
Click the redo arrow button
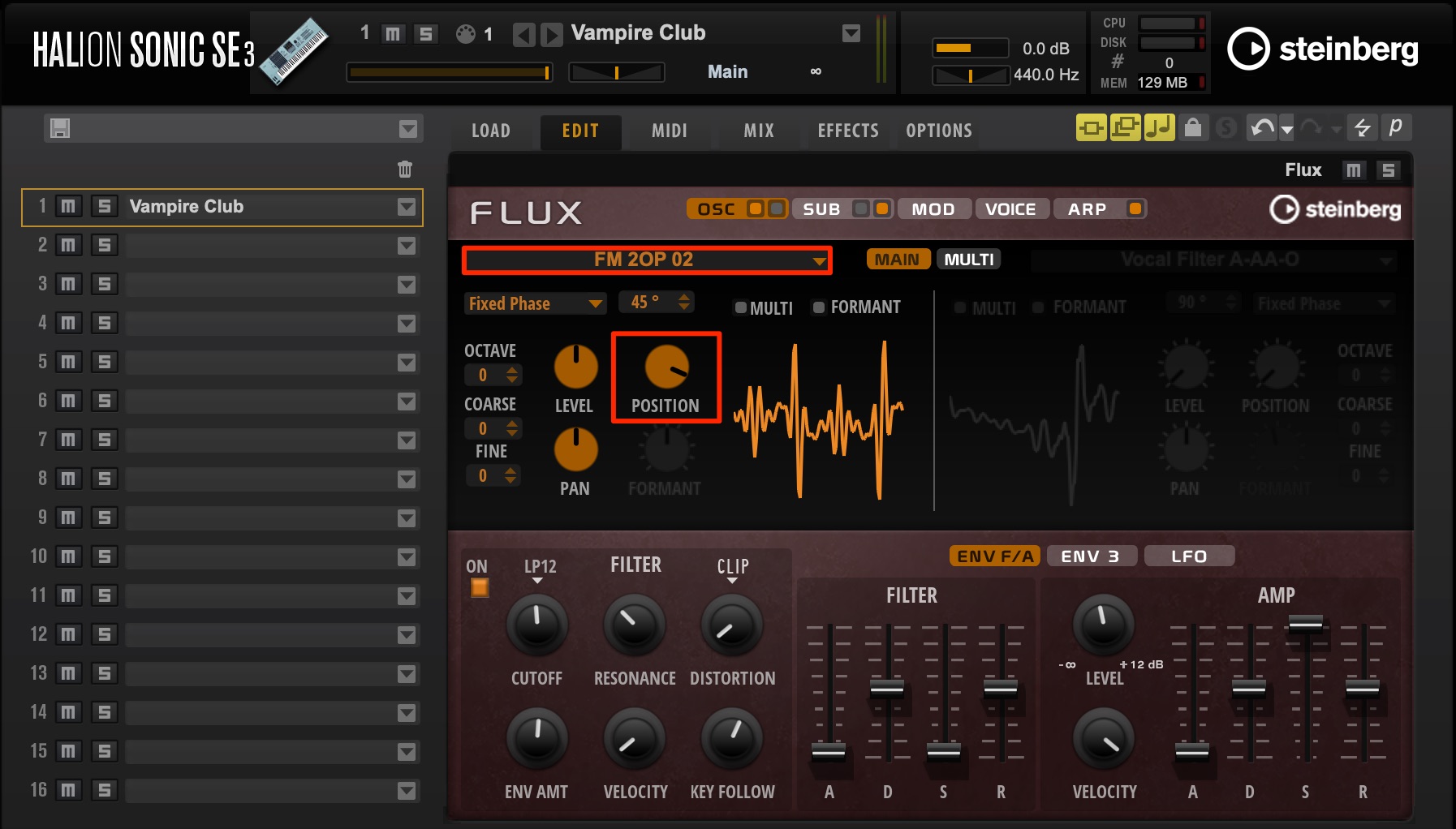point(1310,127)
